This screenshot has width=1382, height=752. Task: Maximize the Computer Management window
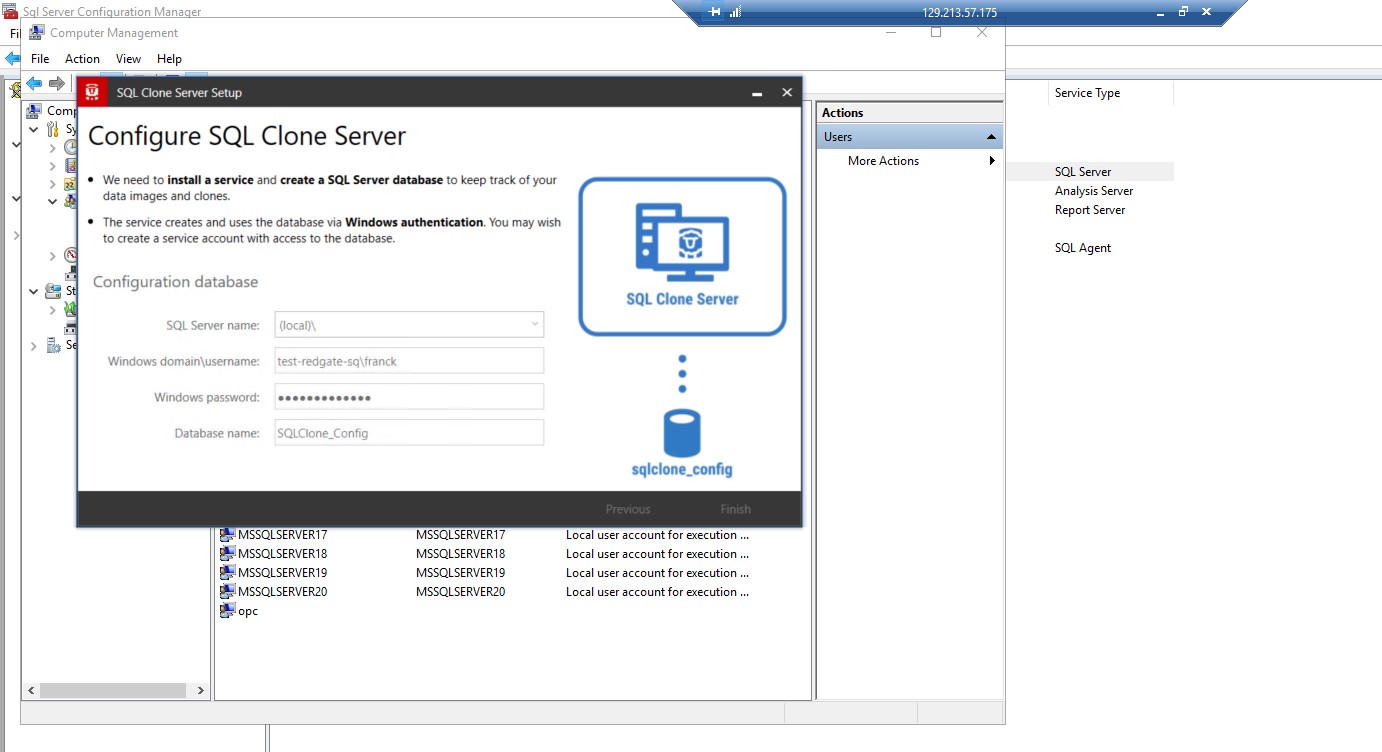(936, 32)
